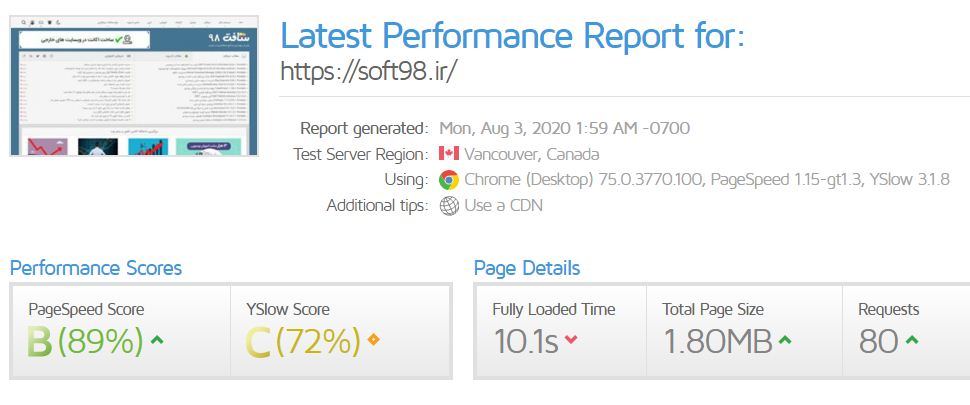Click the Chrome browser icon

point(448,180)
